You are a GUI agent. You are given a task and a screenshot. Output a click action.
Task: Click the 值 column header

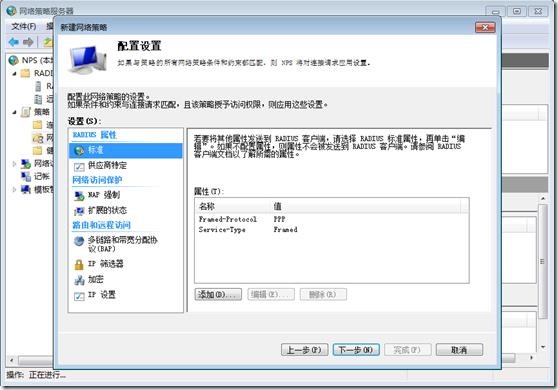366,206
